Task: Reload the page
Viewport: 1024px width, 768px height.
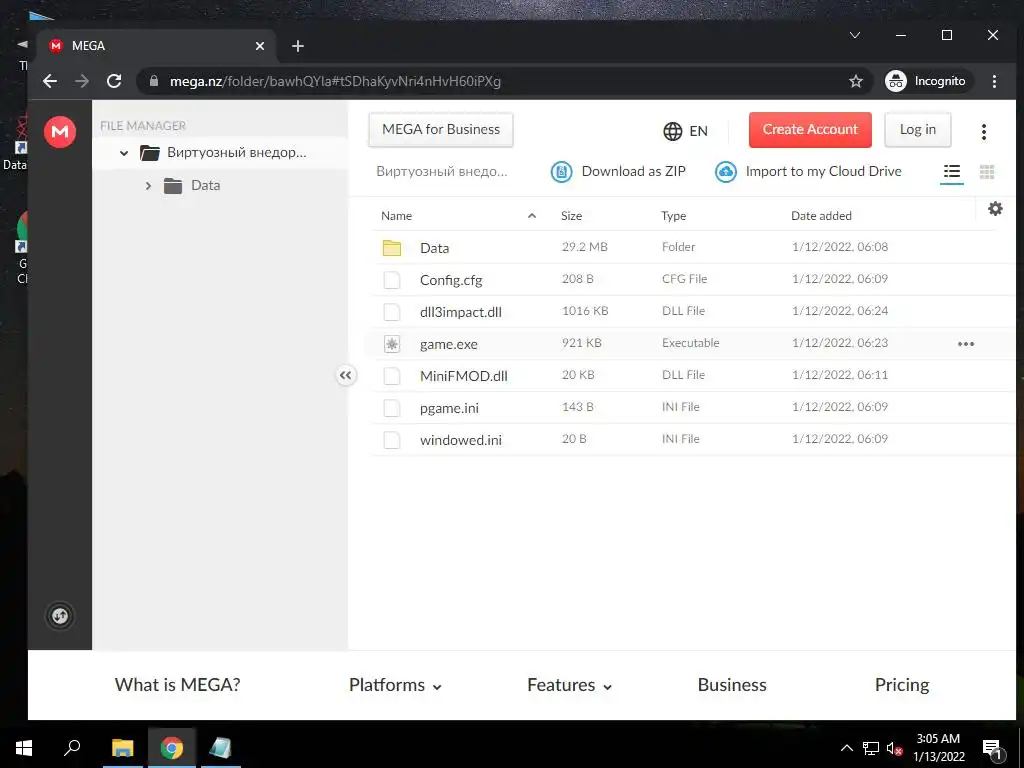Action: coord(114,81)
